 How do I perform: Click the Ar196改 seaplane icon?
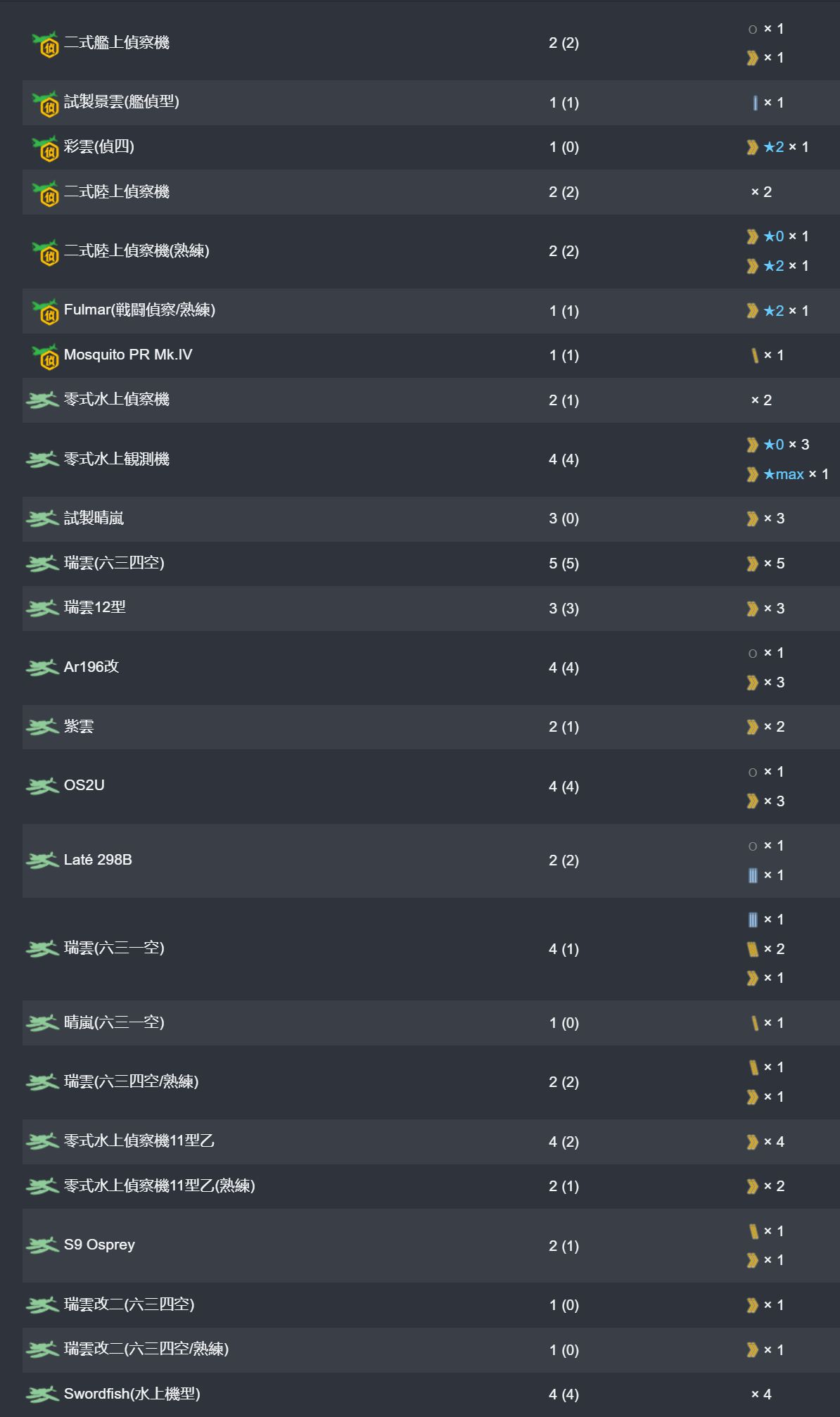(42, 667)
